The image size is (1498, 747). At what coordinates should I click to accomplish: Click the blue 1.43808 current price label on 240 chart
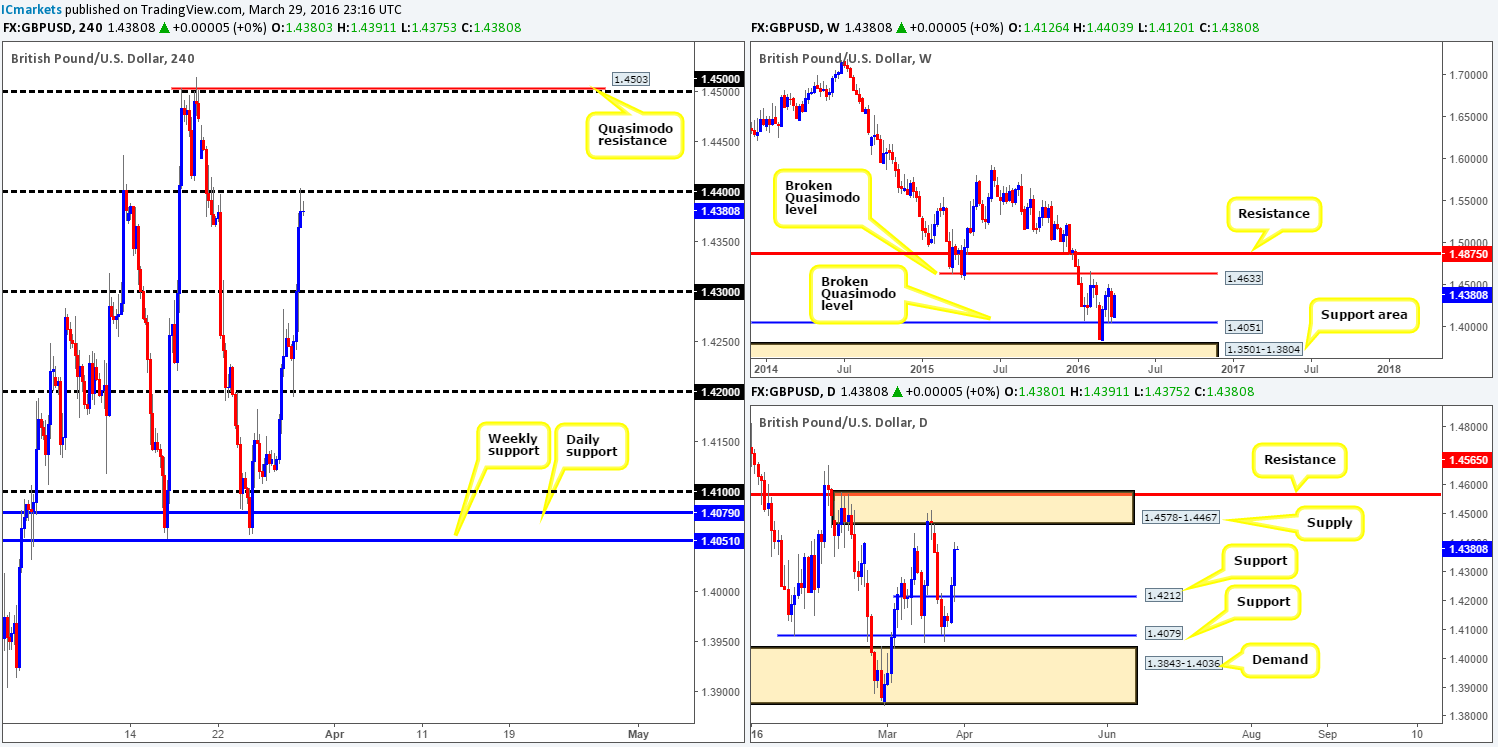coord(720,211)
